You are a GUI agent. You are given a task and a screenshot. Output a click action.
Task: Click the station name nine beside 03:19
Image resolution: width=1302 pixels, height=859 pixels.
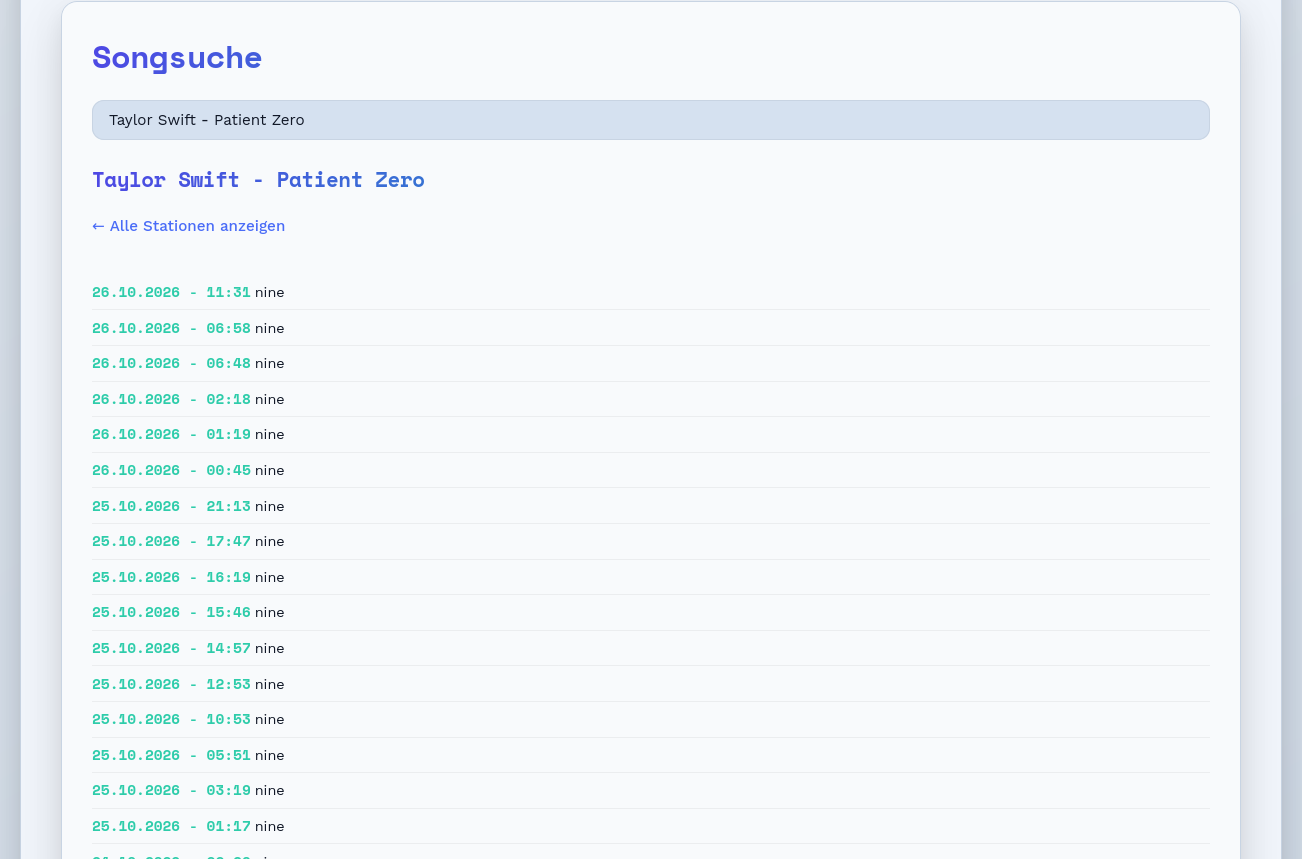(270, 790)
